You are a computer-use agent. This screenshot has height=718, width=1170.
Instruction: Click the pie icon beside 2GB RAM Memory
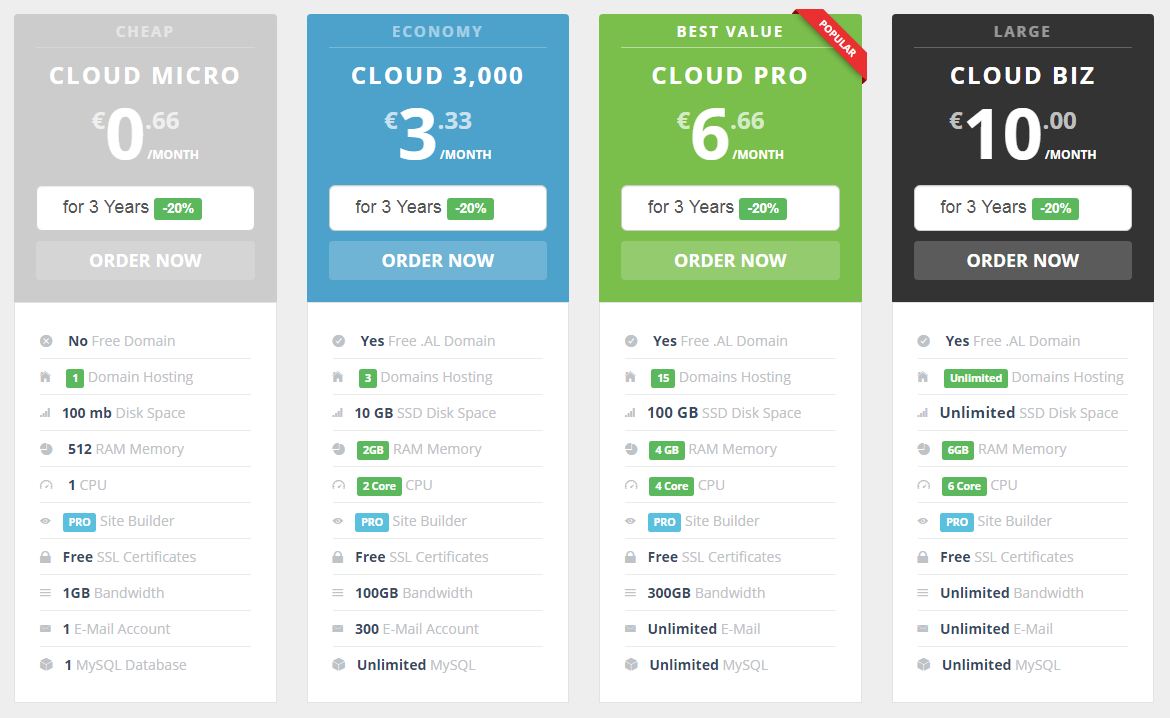point(339,449)
